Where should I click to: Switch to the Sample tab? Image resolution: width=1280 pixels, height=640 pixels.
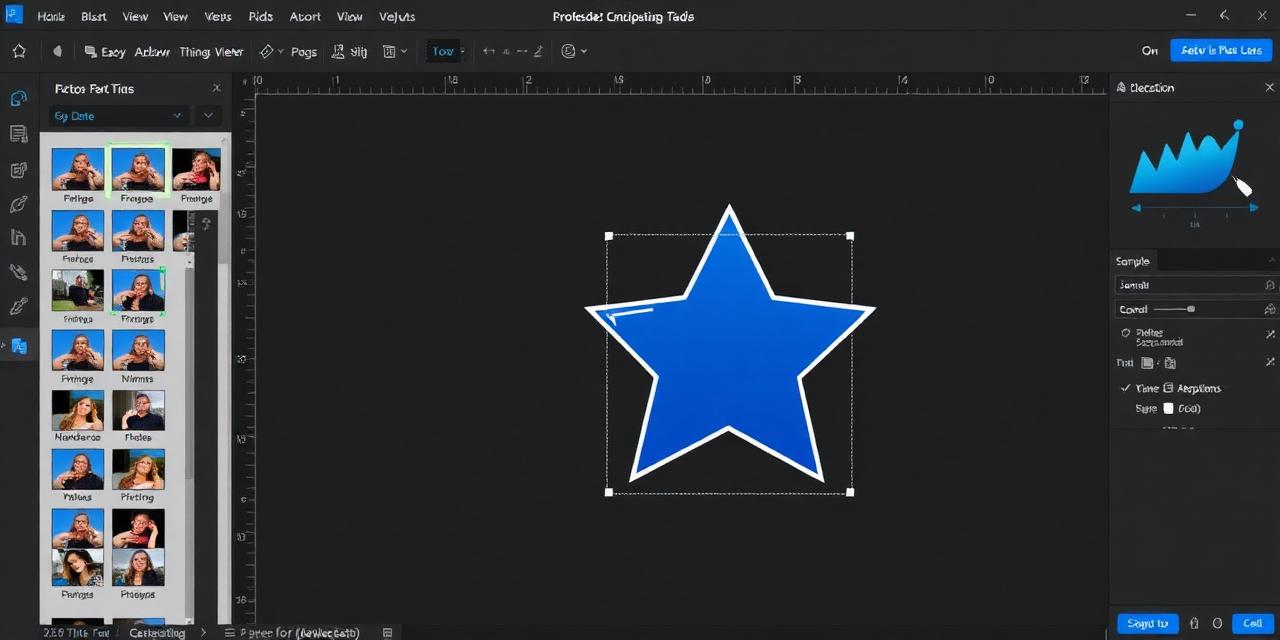click(1133, 261)
